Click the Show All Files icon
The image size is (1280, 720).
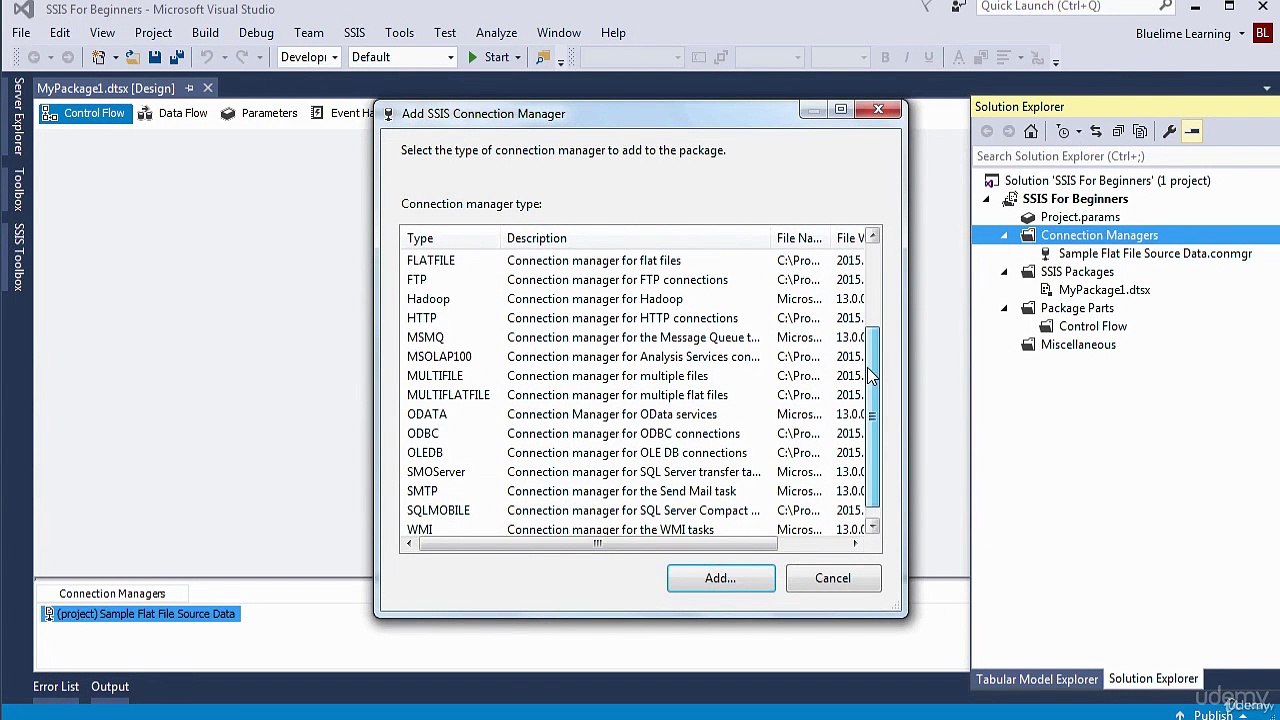pos(1140,131)
